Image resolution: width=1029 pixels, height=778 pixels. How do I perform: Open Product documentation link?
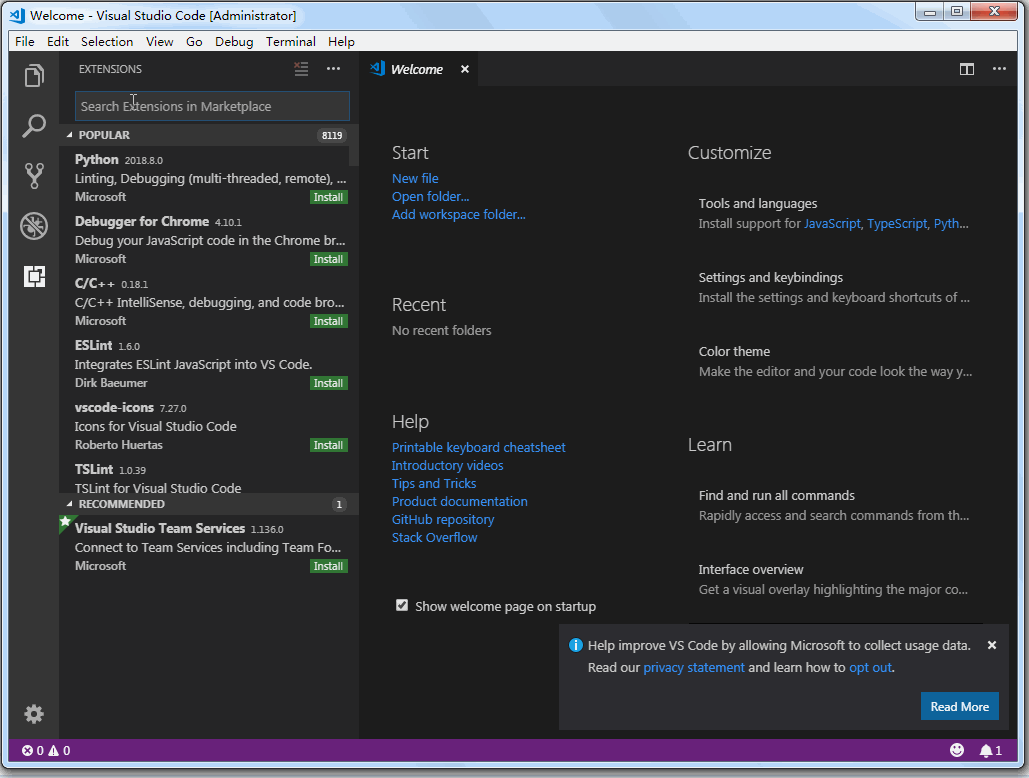459,501
